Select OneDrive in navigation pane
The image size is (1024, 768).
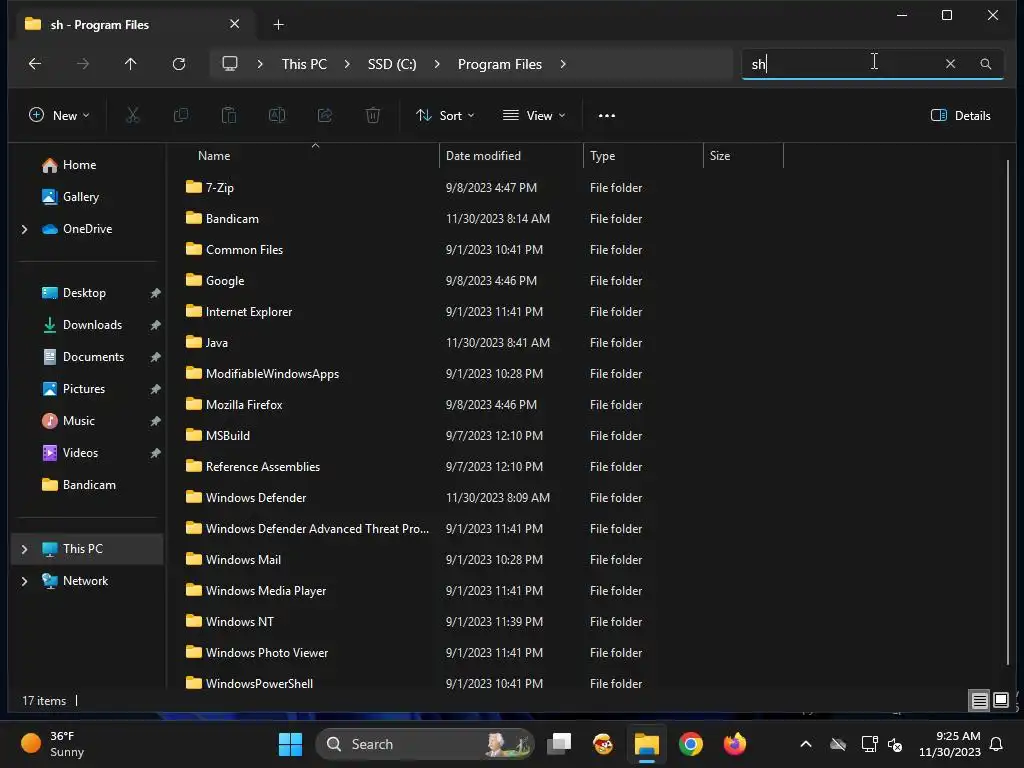(87, 229)
